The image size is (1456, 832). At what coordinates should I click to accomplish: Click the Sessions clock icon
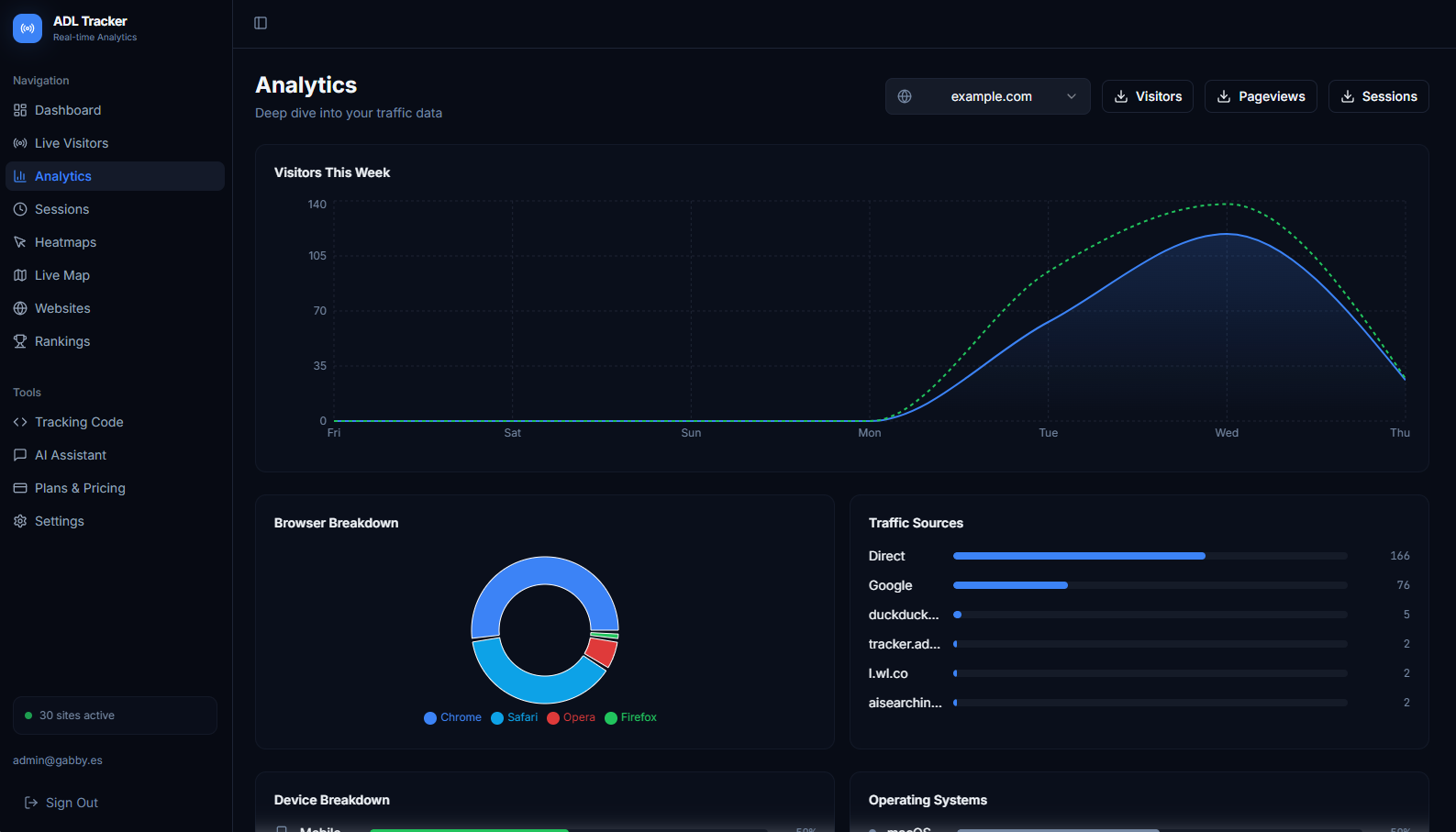(x=20, y=209)
